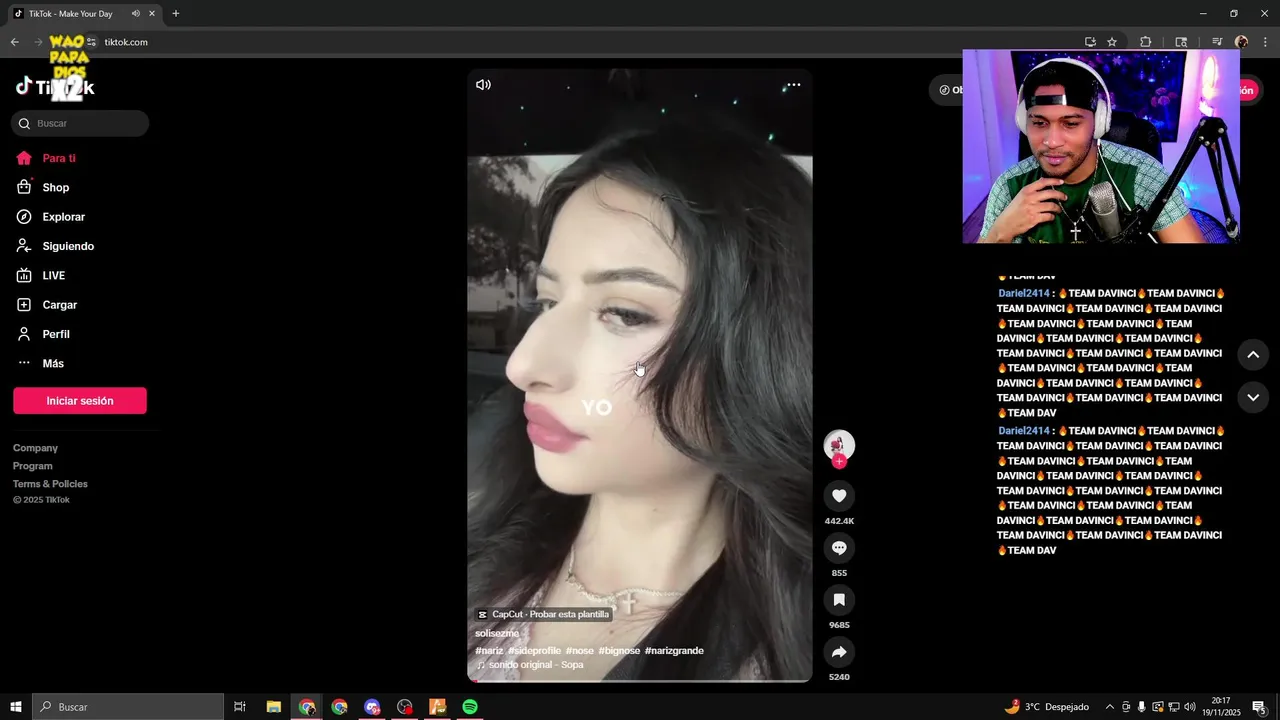Open the solisezme username link

pos(497,633)
